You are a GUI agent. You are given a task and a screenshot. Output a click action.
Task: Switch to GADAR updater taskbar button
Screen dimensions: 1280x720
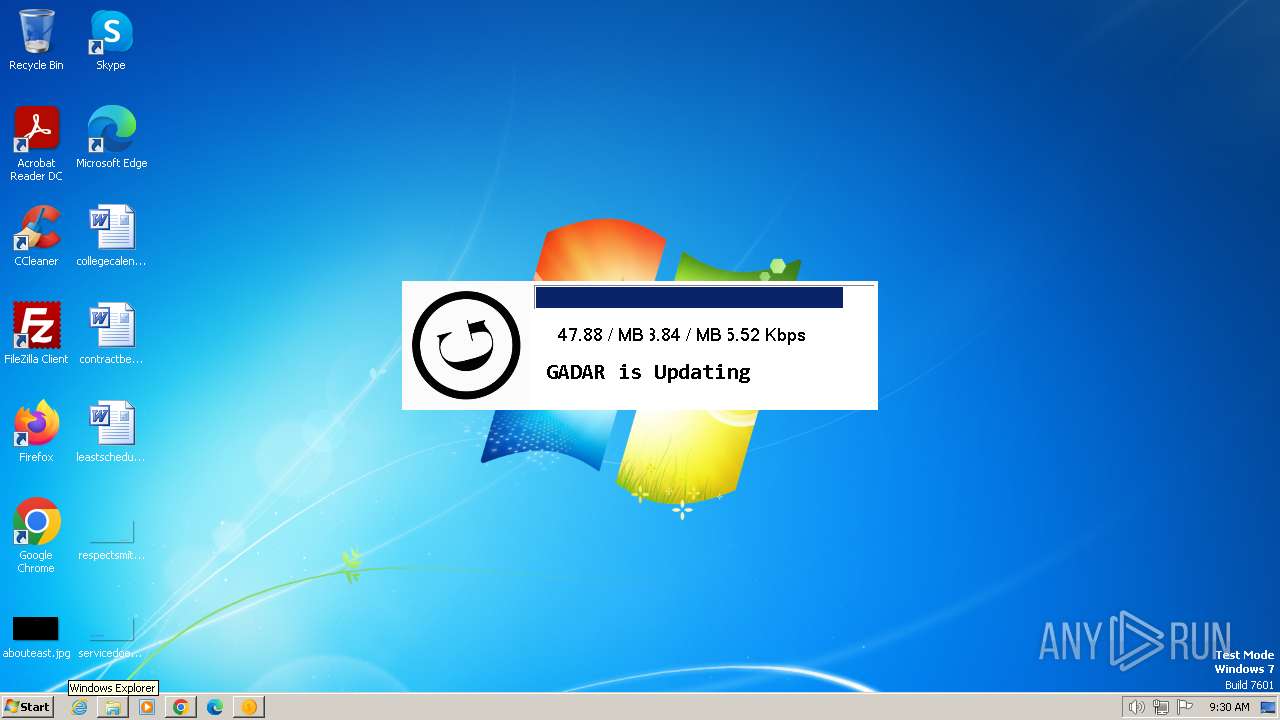pyautogui.click(x=249, y=707)
